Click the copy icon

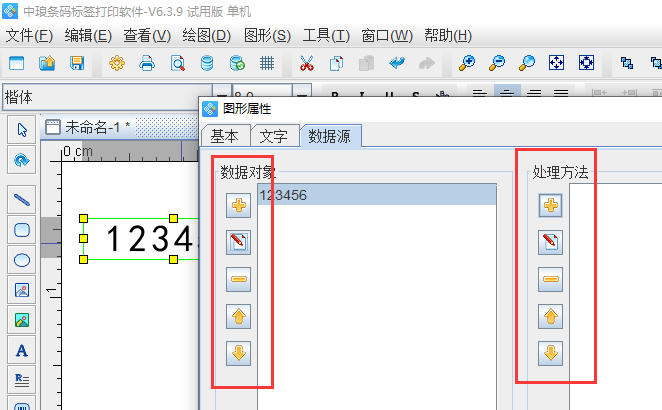tap(336, 63)
